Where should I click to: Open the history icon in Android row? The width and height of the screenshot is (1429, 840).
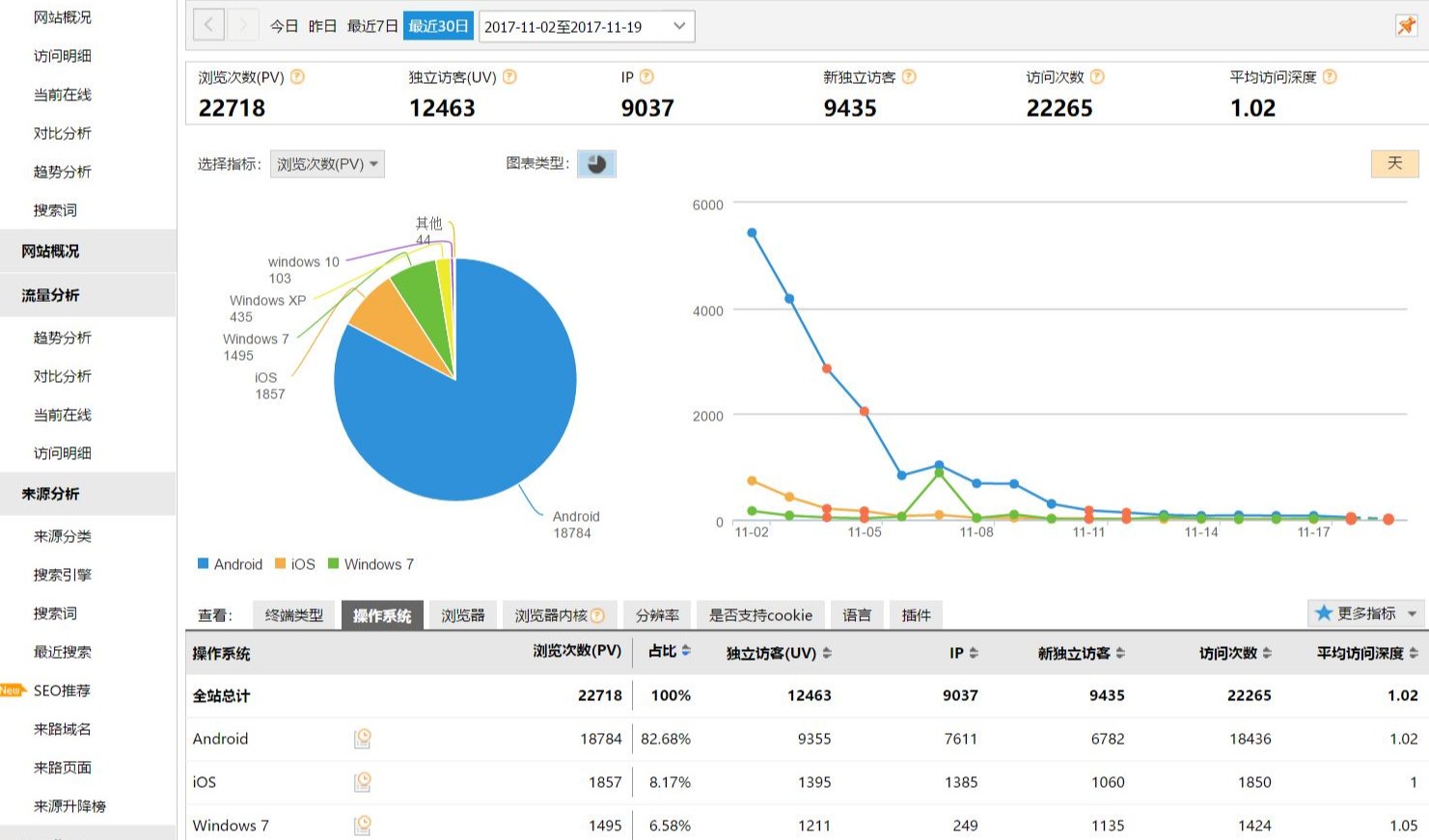363,739
